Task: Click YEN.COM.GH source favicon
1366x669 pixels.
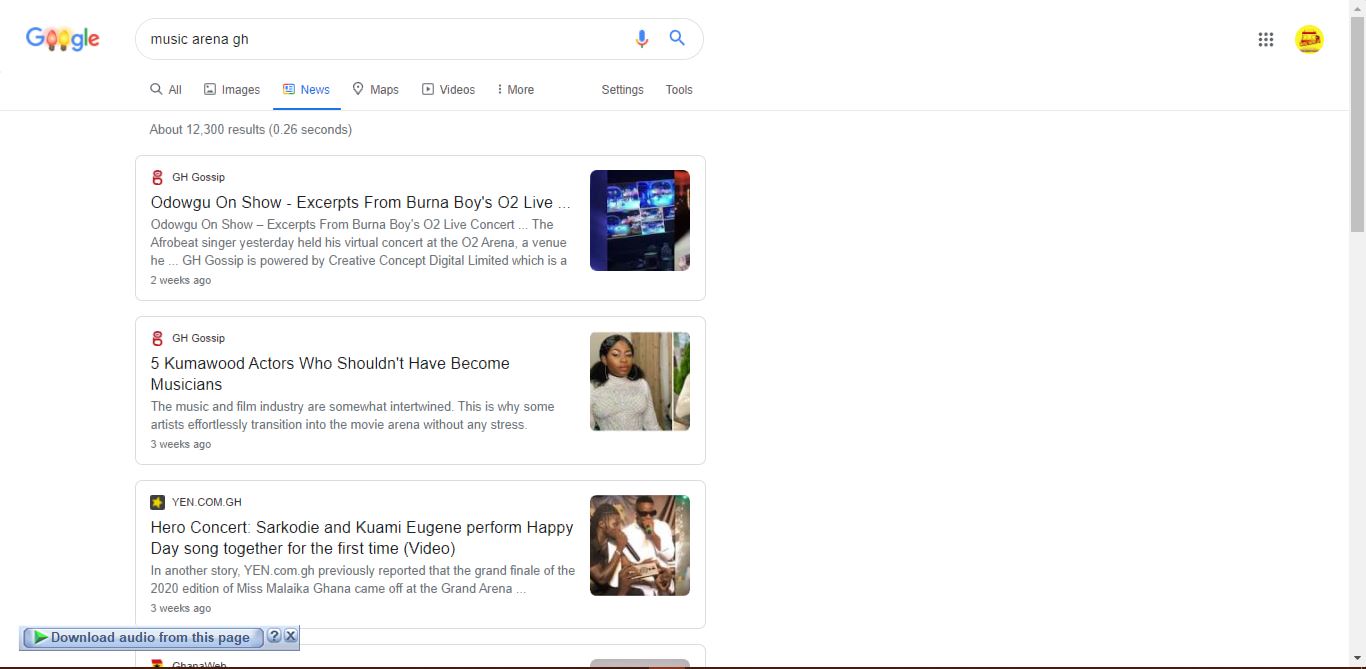Action: (x=157, y=502)
